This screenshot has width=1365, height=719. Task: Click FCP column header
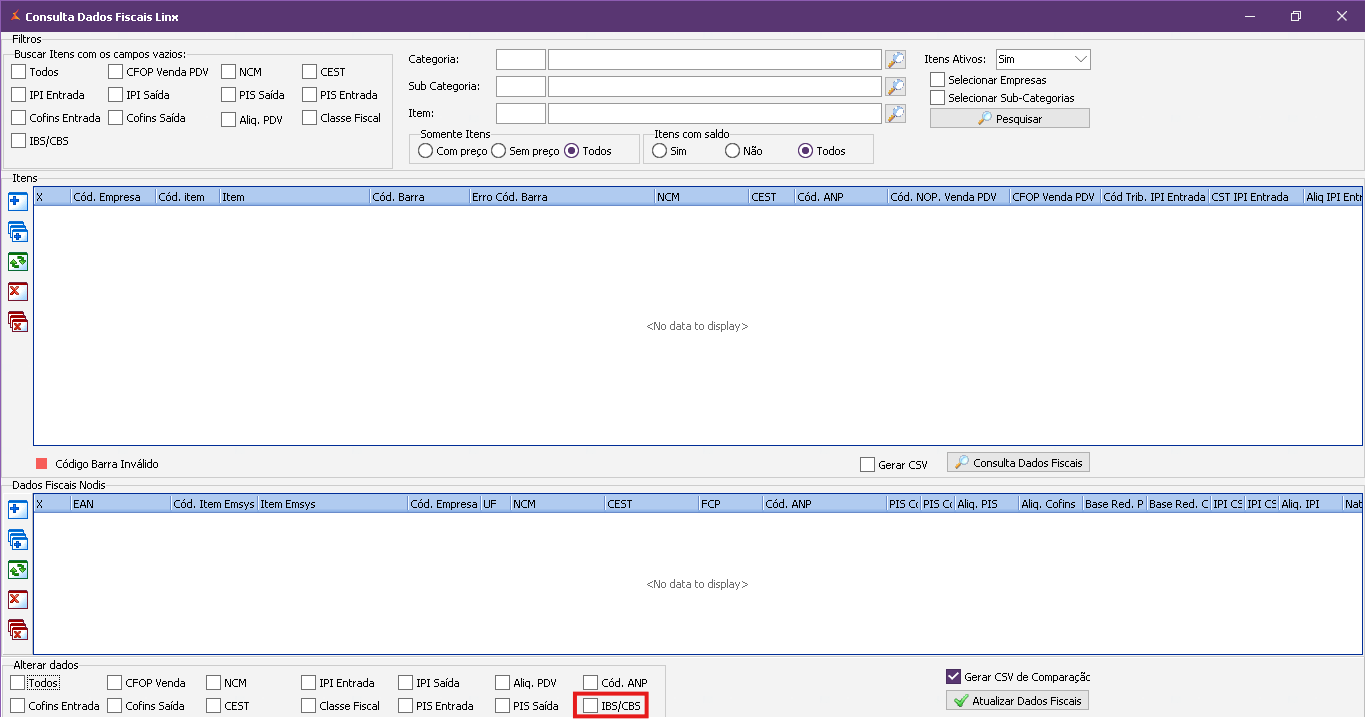click(730, 504)
